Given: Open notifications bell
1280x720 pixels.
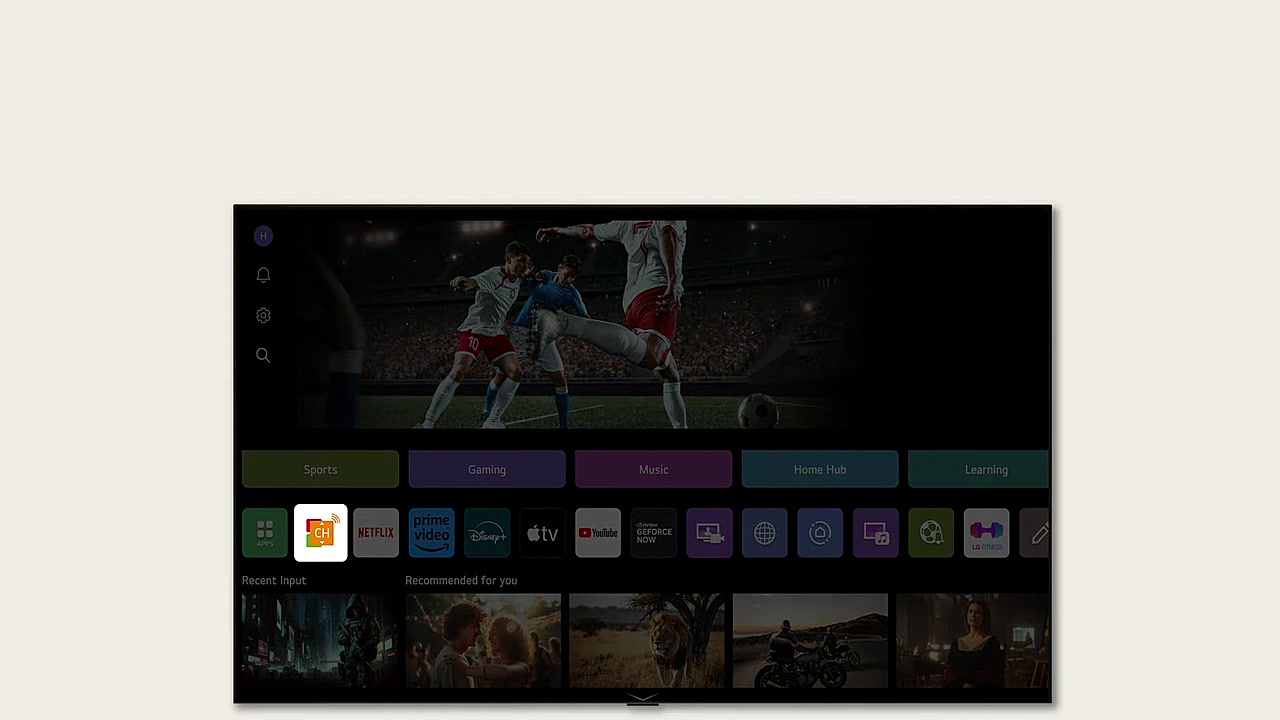Looking at the screenshot, I should [263, 275].
